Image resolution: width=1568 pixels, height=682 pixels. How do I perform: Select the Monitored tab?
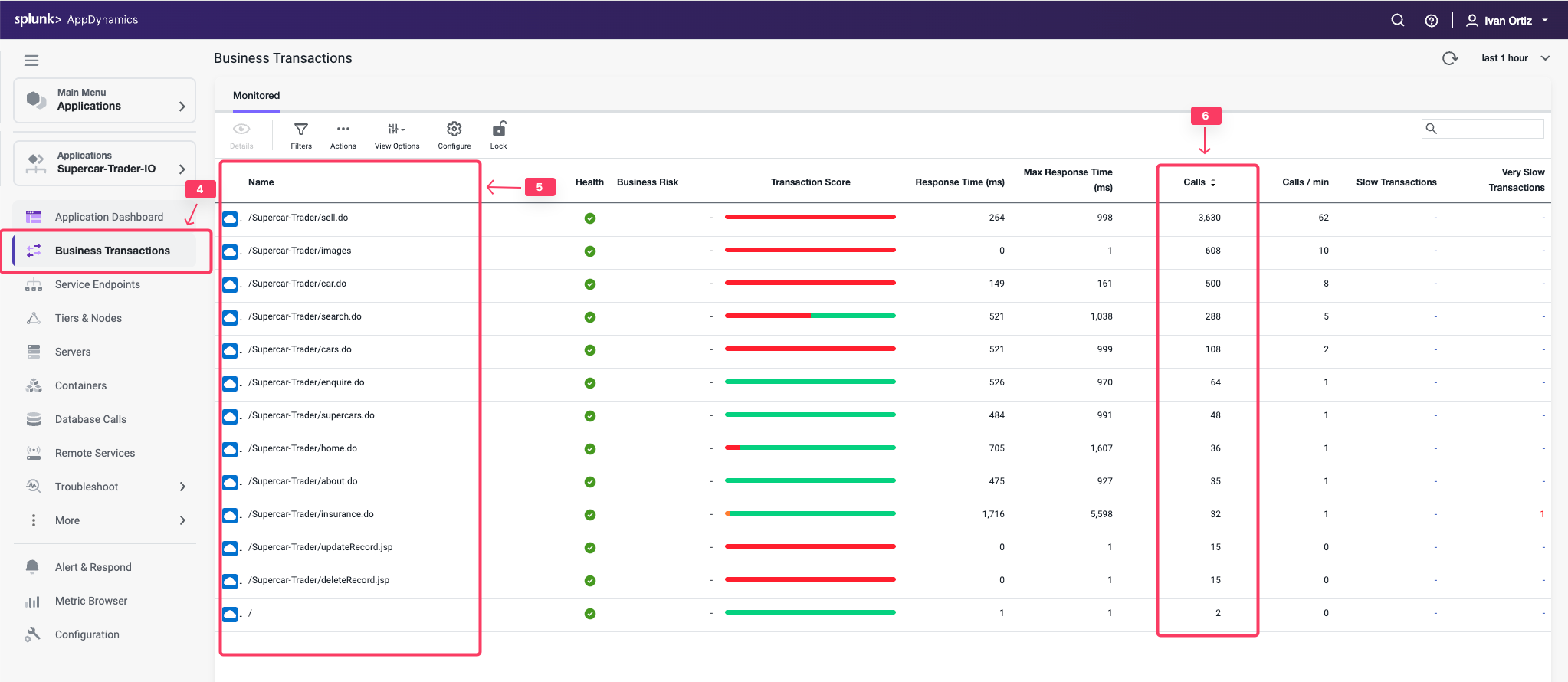(x=256, y=96)
